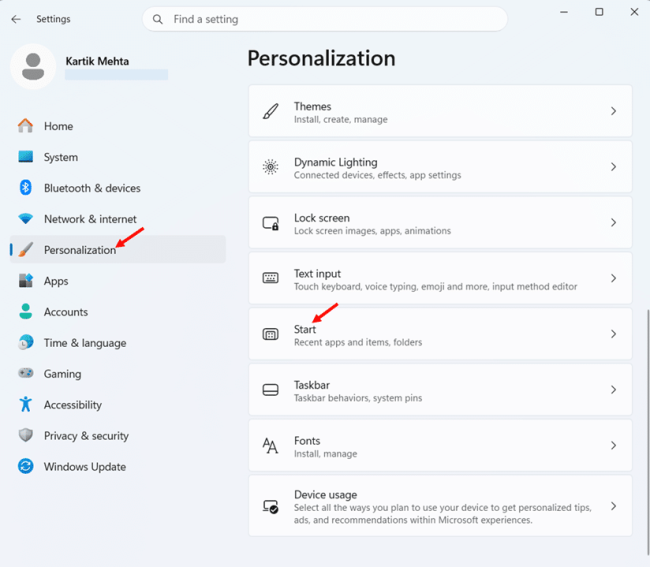
Task: Select Personalization in the sidebar
Action: (118, 250)
